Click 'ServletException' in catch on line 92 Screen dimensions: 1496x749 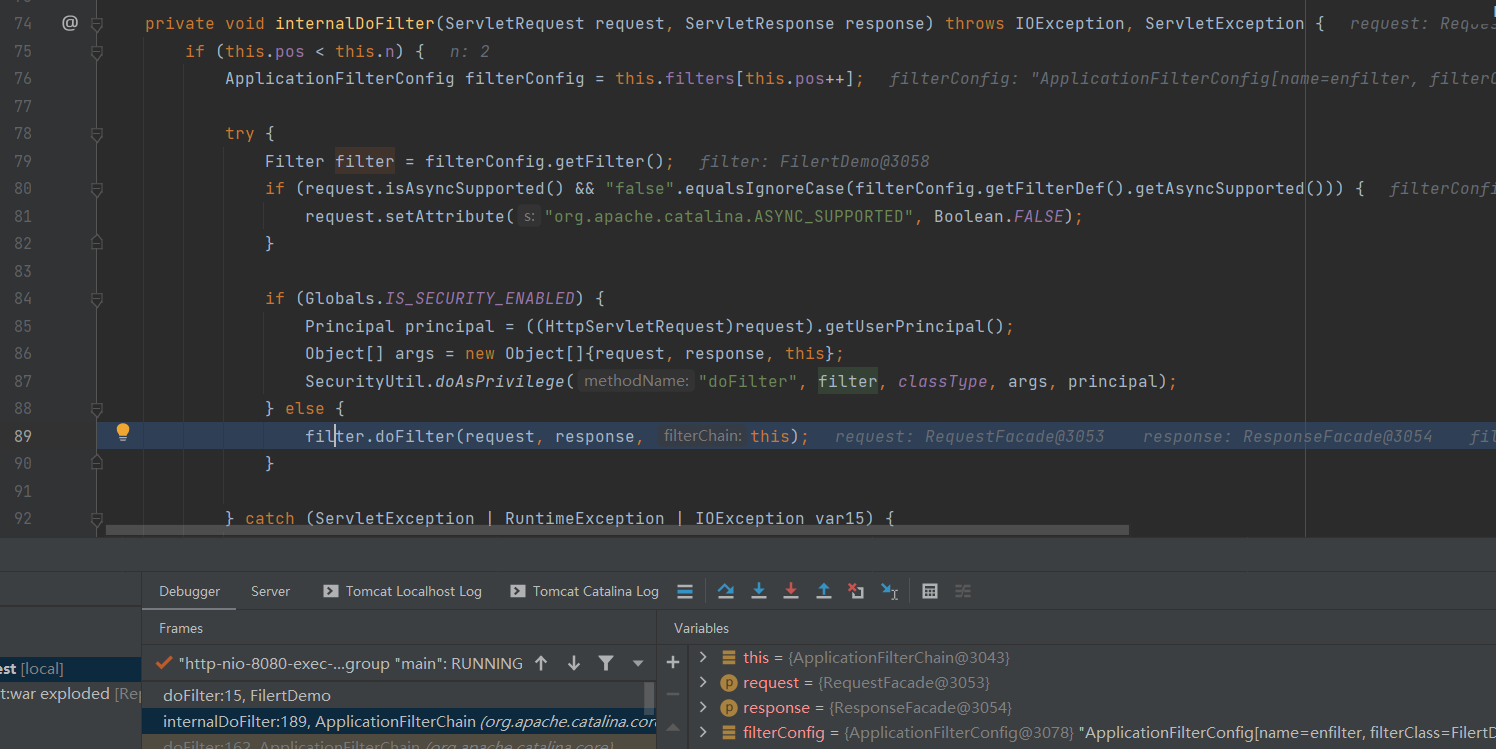pyautogui.click(x=395, y=518)
